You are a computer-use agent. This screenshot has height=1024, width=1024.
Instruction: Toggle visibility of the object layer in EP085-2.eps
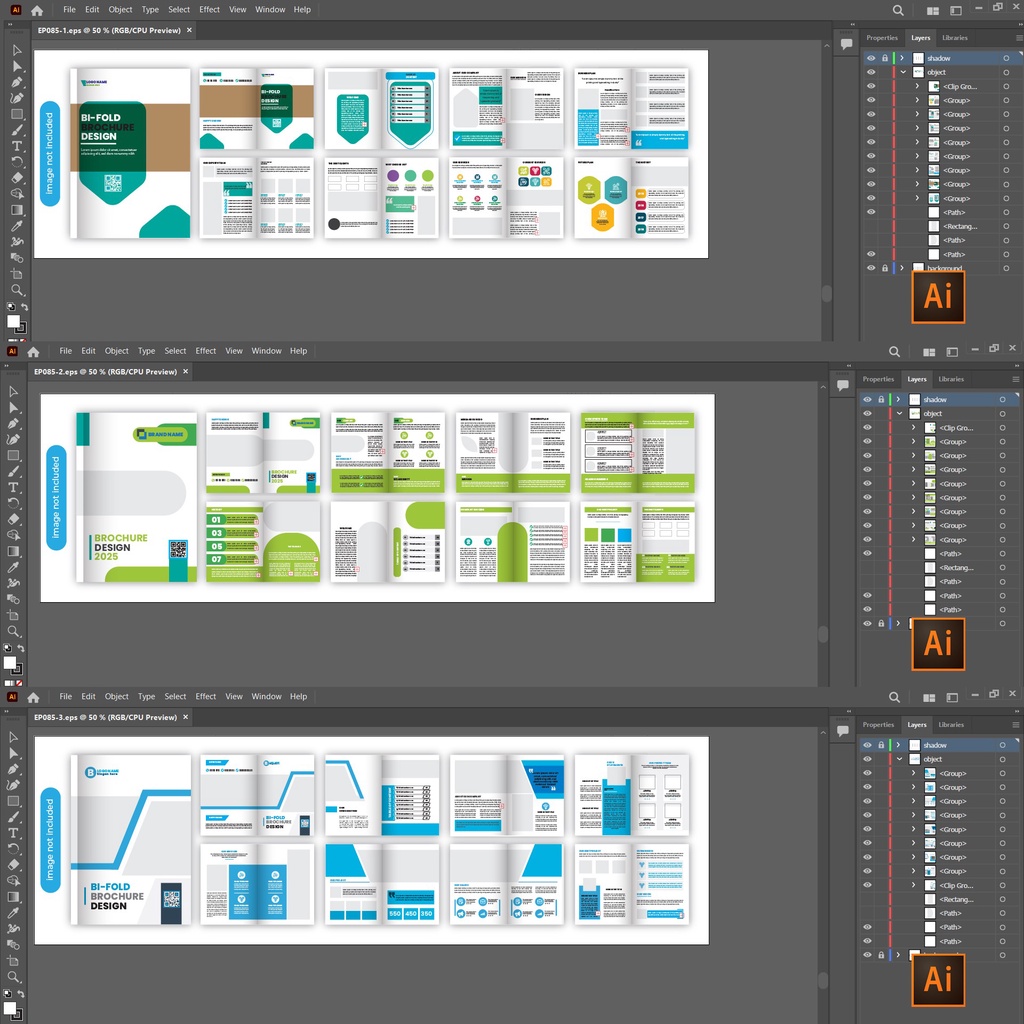coord(867,414)
